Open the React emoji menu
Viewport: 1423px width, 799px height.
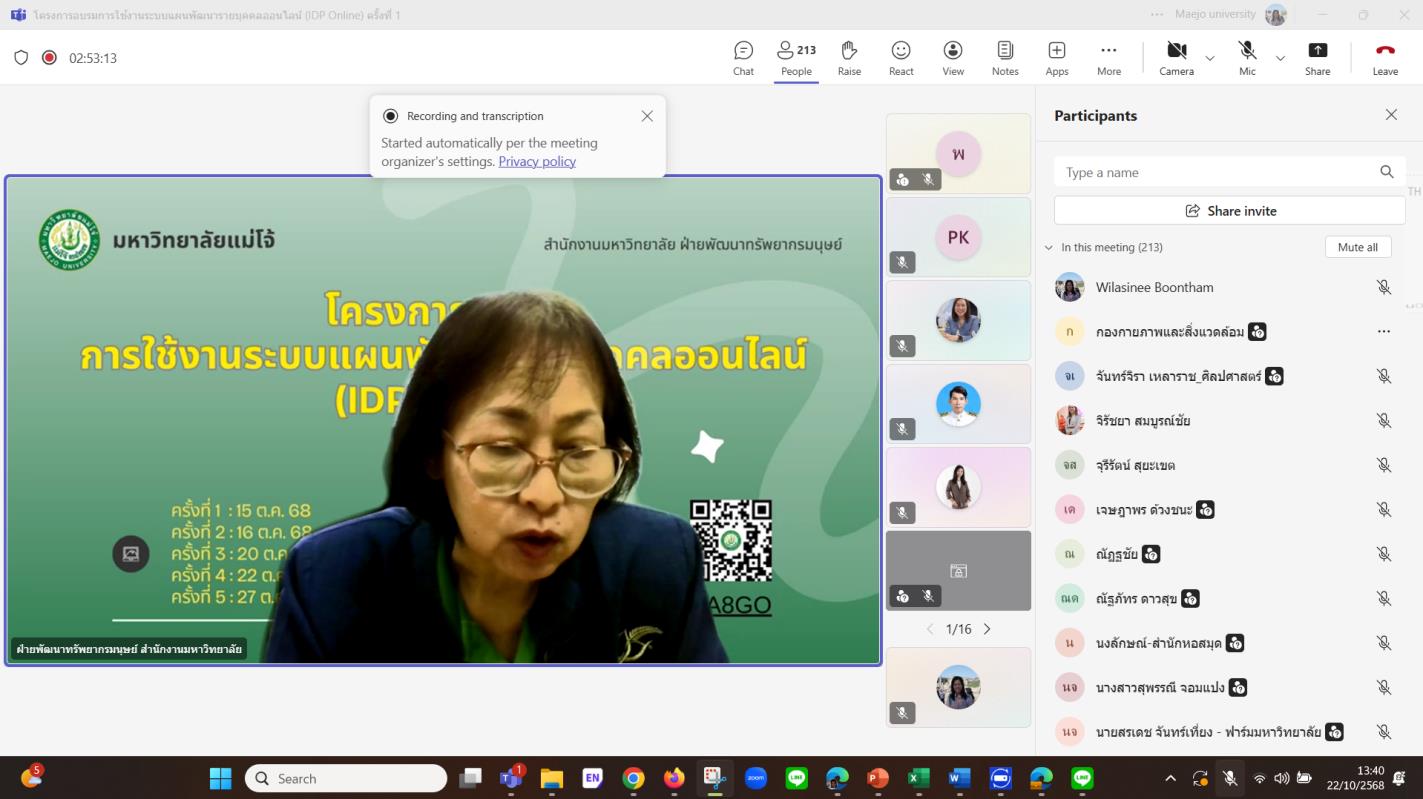(x=901, y=58)
